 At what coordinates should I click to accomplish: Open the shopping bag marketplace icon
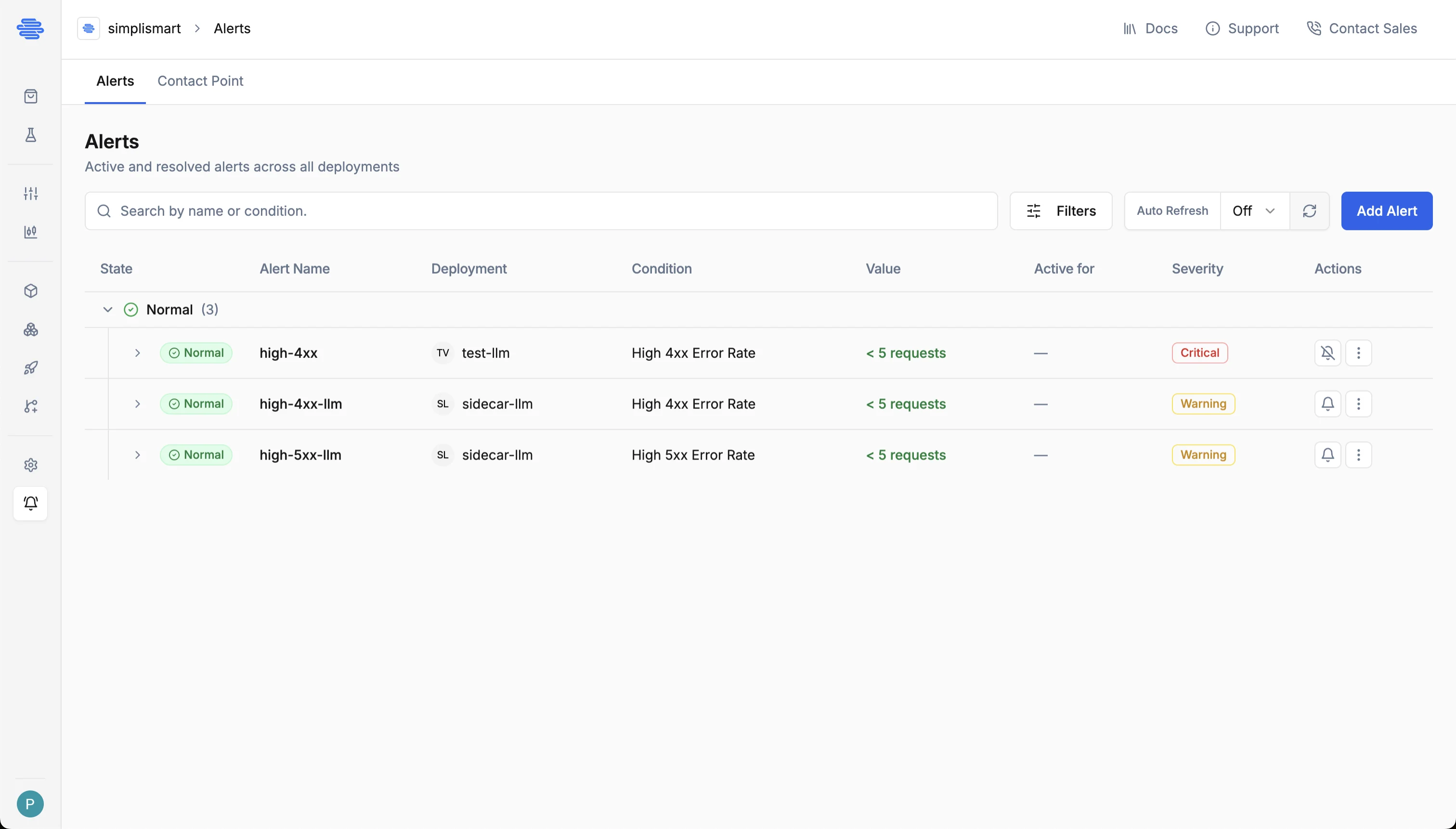point(31,96)
